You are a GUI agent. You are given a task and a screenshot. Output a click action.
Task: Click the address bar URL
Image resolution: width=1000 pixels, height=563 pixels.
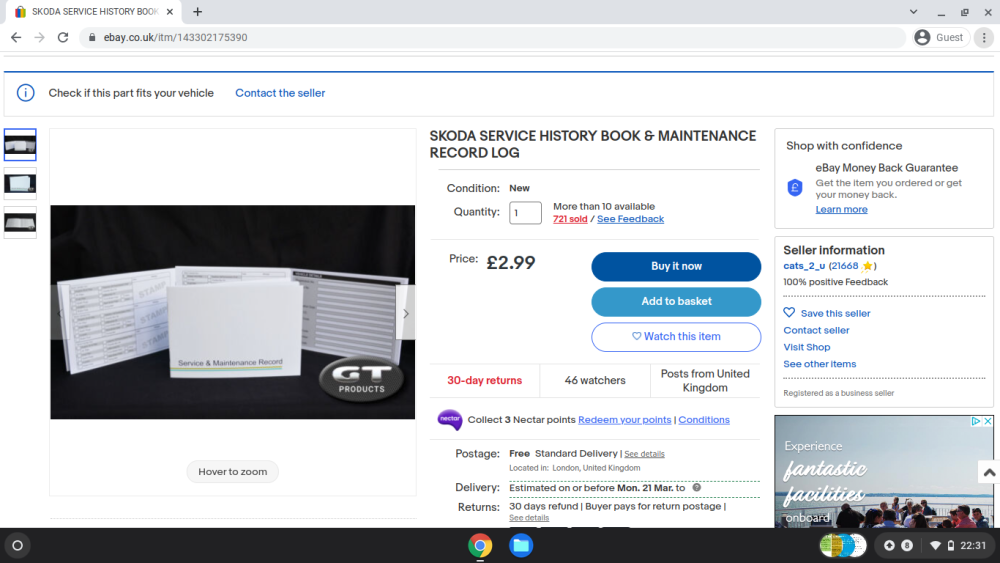175,38
